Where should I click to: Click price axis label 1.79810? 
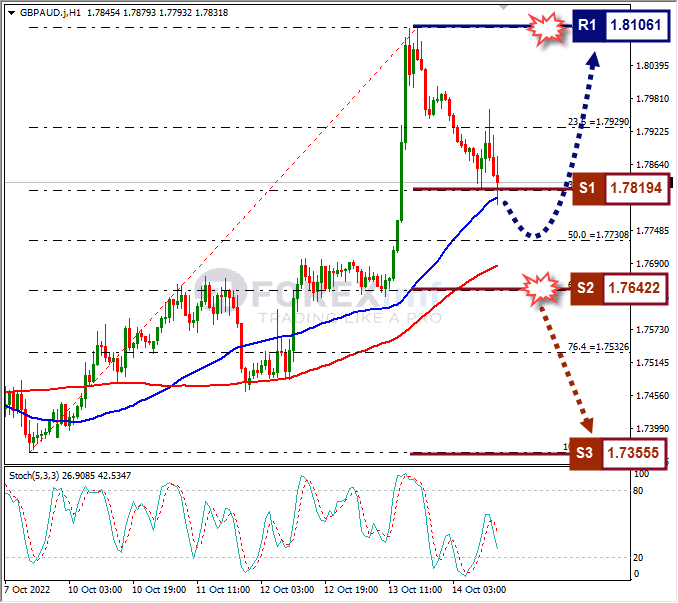click(x=652, y=99)
